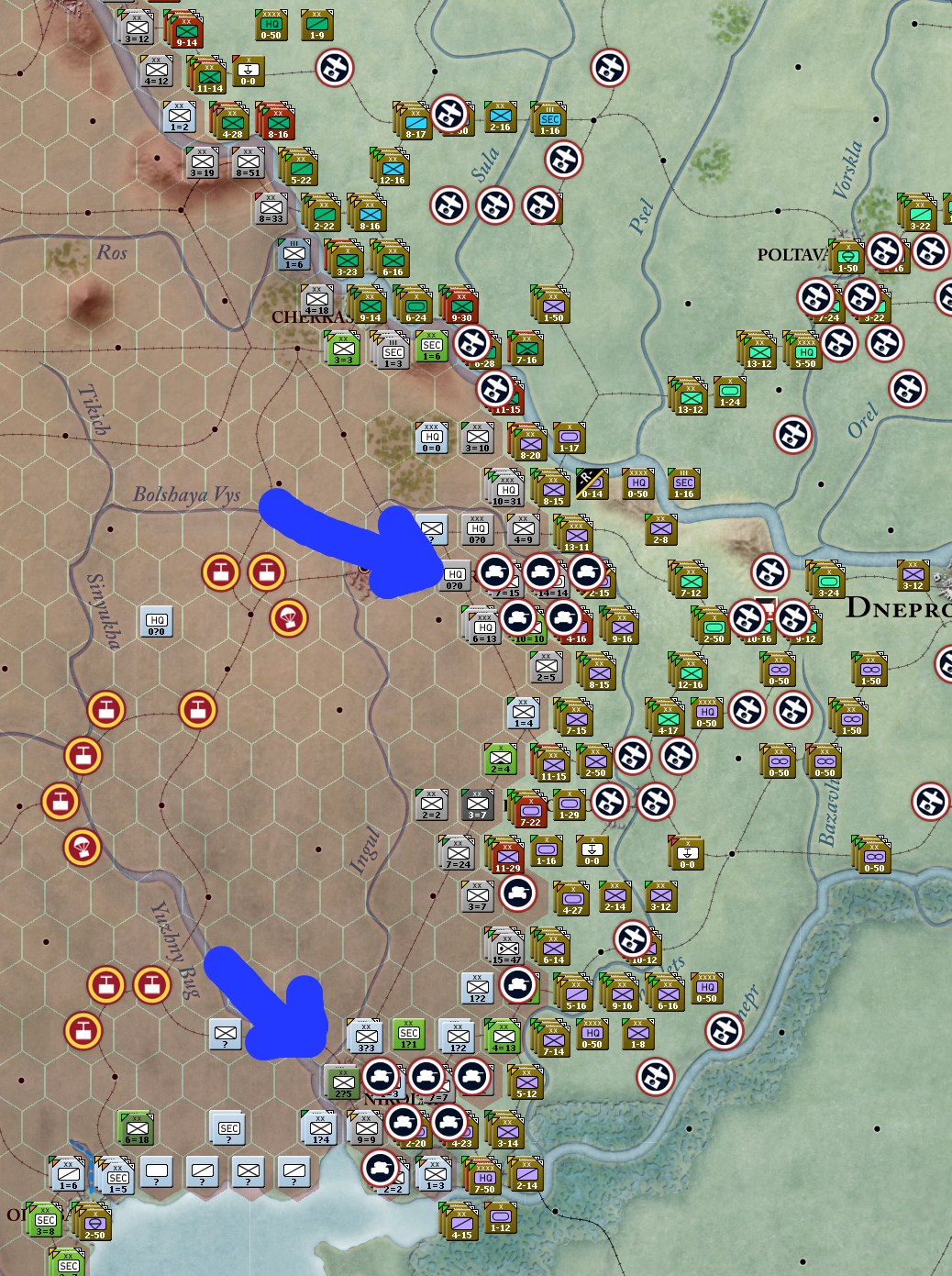Select the 5-22 Soviet unit stack

point(300,168)
